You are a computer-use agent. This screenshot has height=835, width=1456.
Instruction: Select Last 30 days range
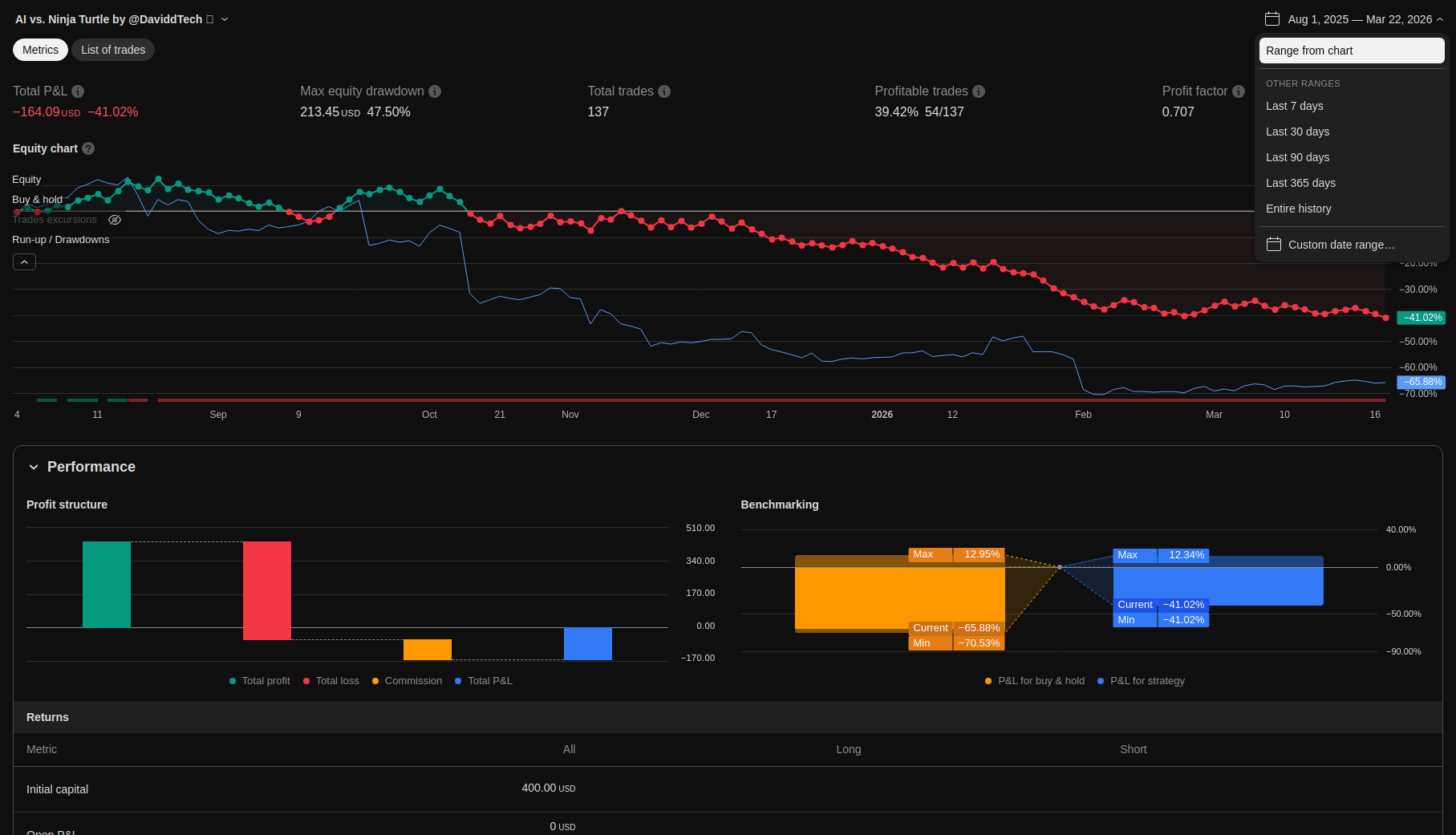[1297, 132]
